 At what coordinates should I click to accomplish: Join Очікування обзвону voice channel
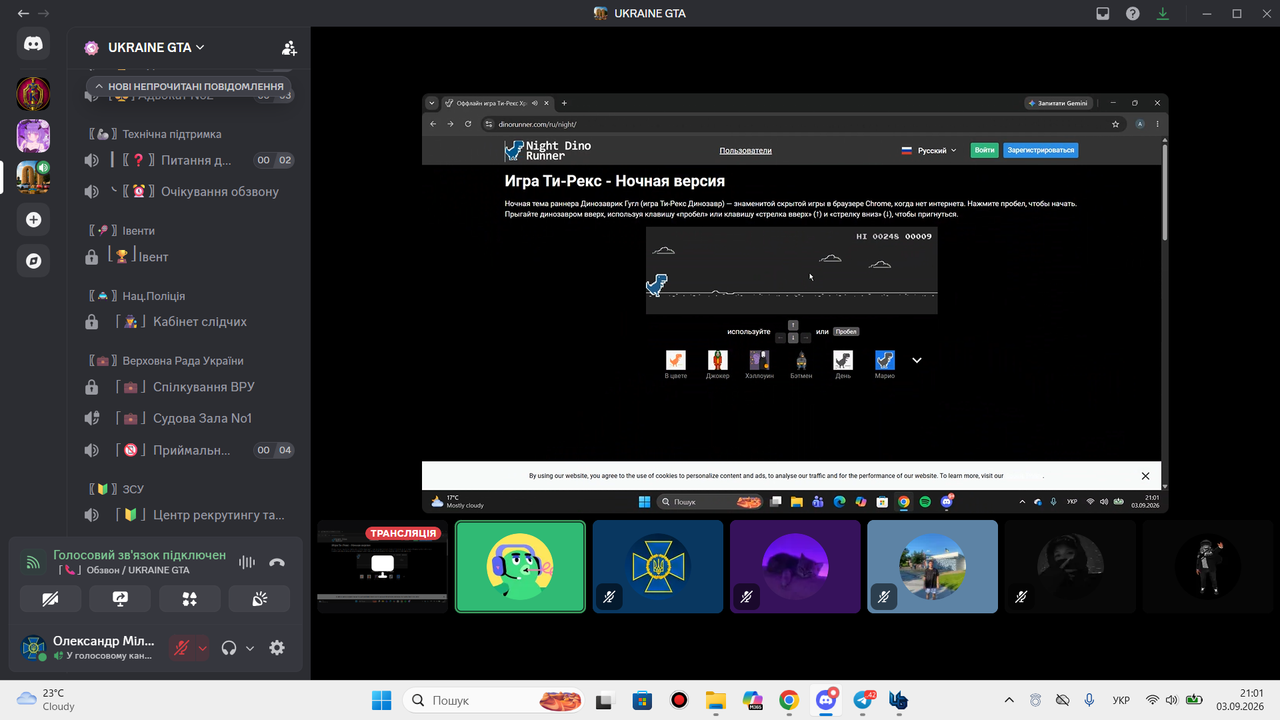(x=188, y=191)
